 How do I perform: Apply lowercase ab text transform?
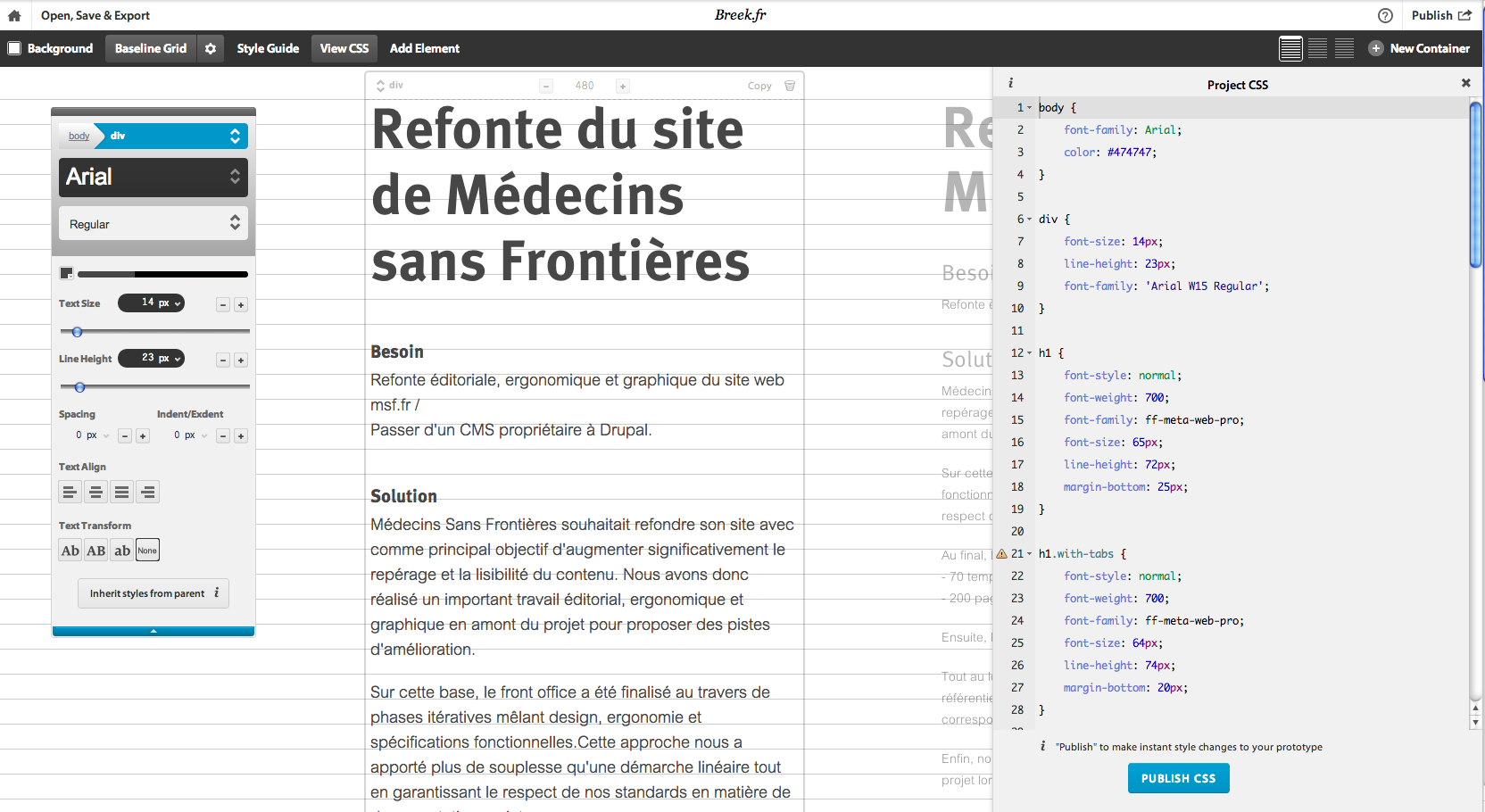[x=122, y=551]
